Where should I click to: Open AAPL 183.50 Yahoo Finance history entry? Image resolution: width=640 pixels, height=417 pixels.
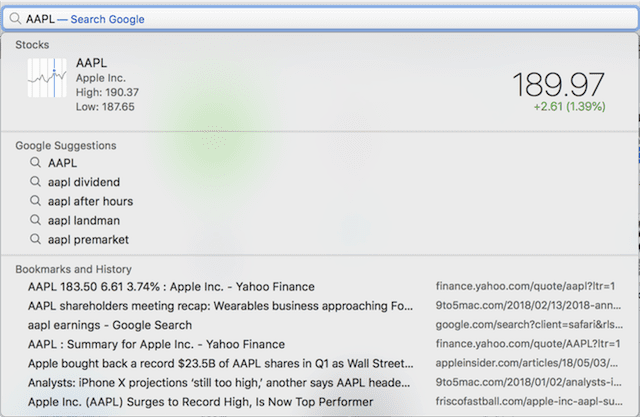(171, 287)
